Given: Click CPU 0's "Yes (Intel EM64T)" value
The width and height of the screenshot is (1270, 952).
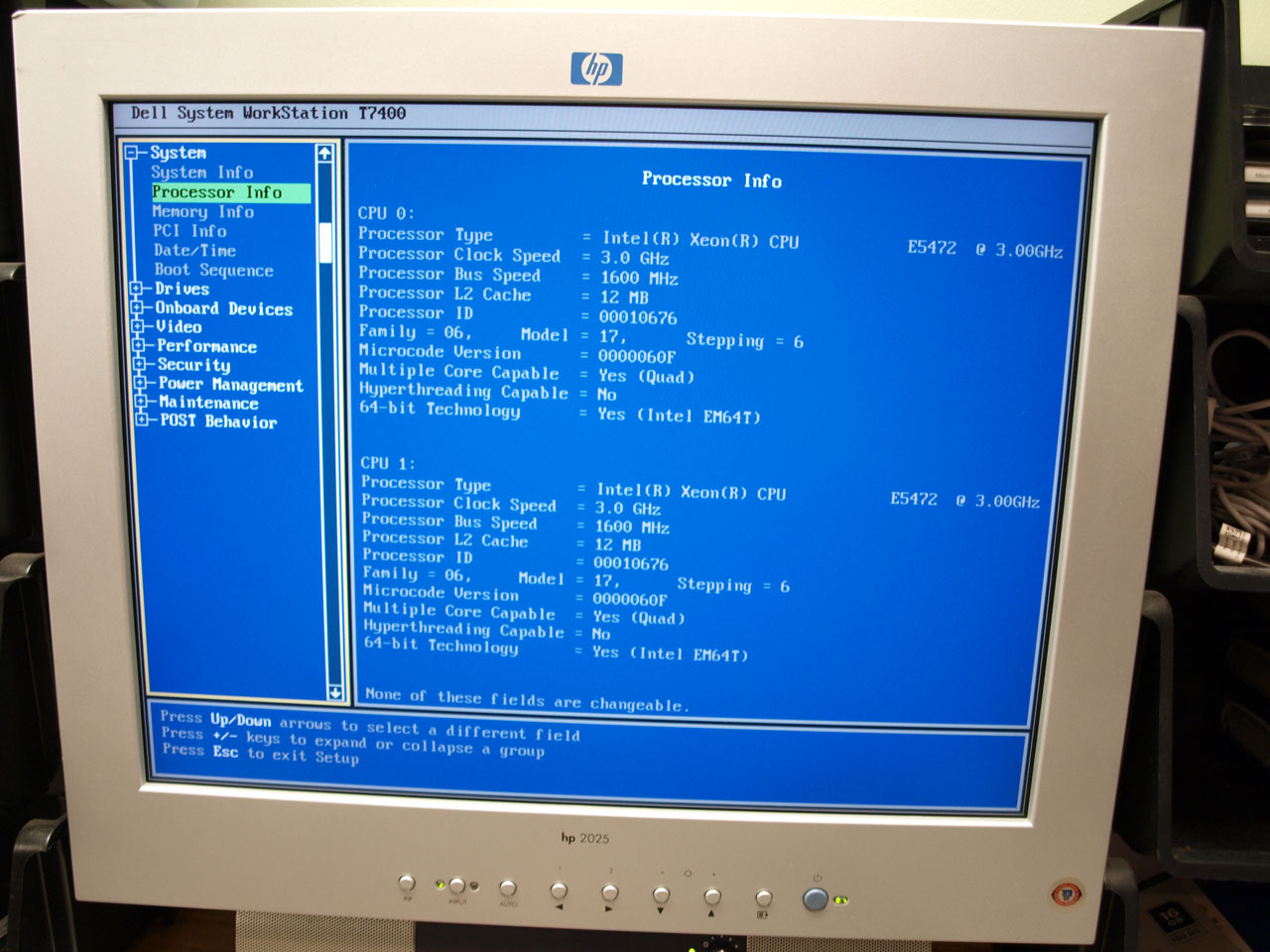Looking at the screenshot, I should [679, 416].
